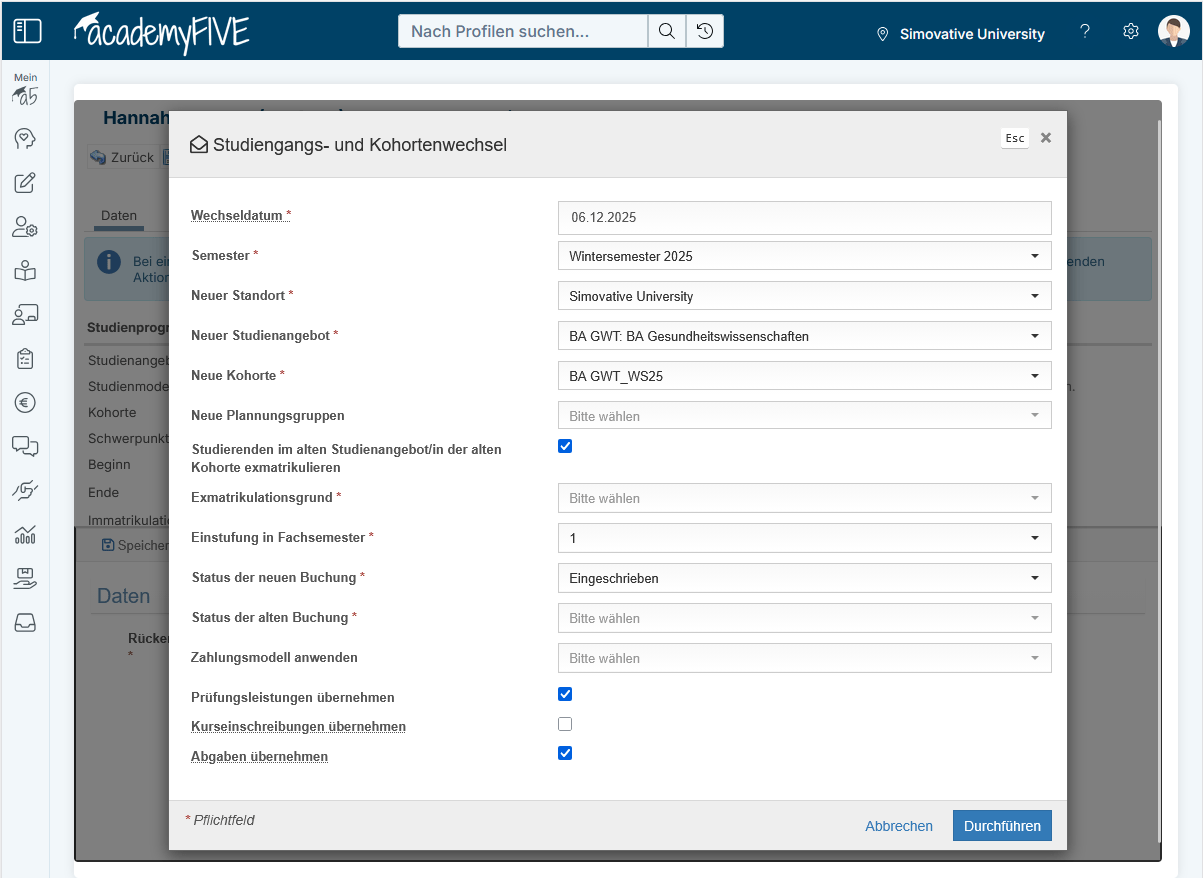Switch to the Daten tab
Image resolution: width=1203 pixels, height=878 pixels.
(x=119, y=216)
